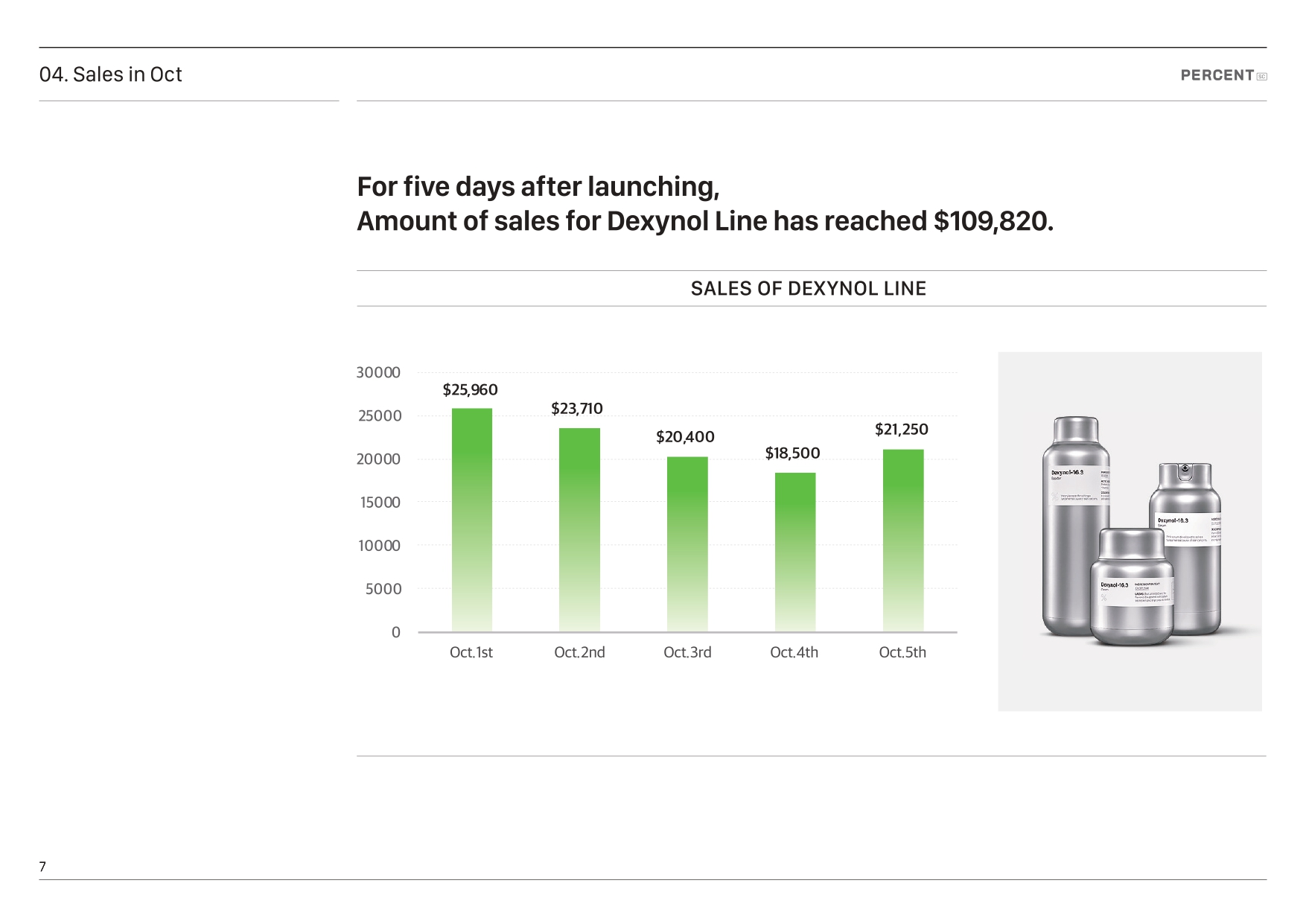
Task: Click the 30000 axis label
Action: tap(378, 372)
